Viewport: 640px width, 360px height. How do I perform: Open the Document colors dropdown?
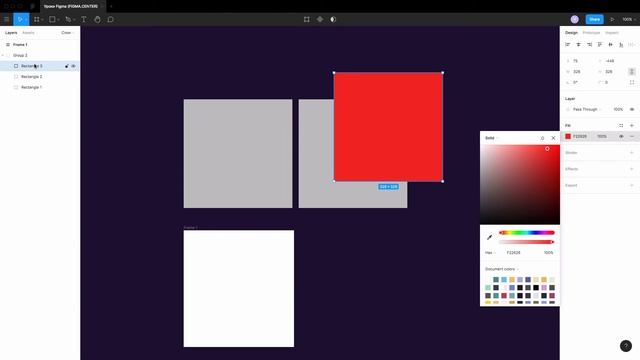502,269
